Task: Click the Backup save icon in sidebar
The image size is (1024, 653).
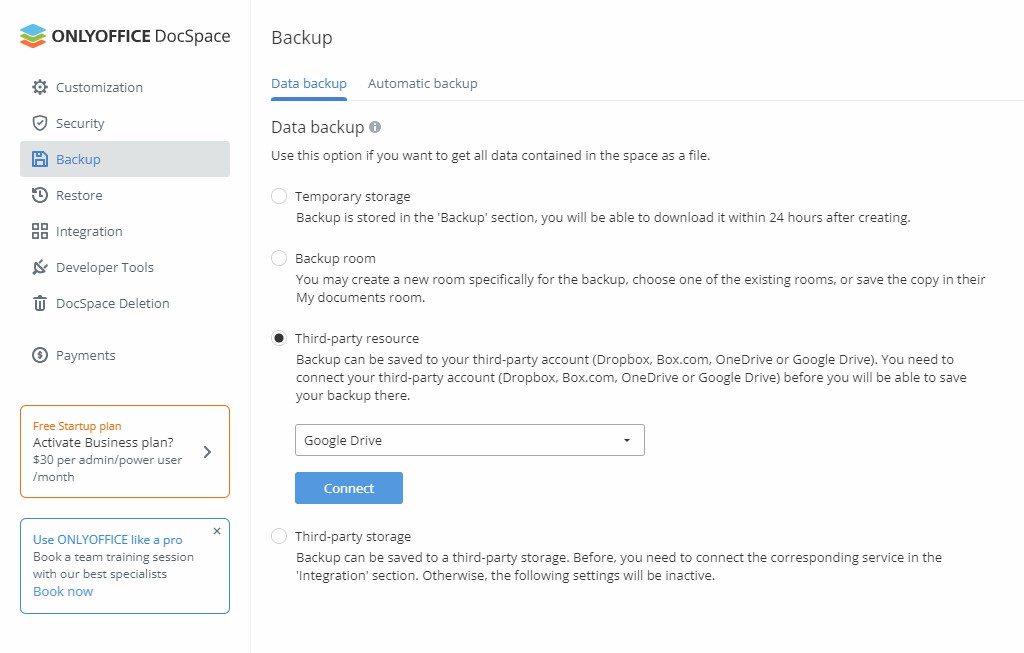Action: coord(41,159)
